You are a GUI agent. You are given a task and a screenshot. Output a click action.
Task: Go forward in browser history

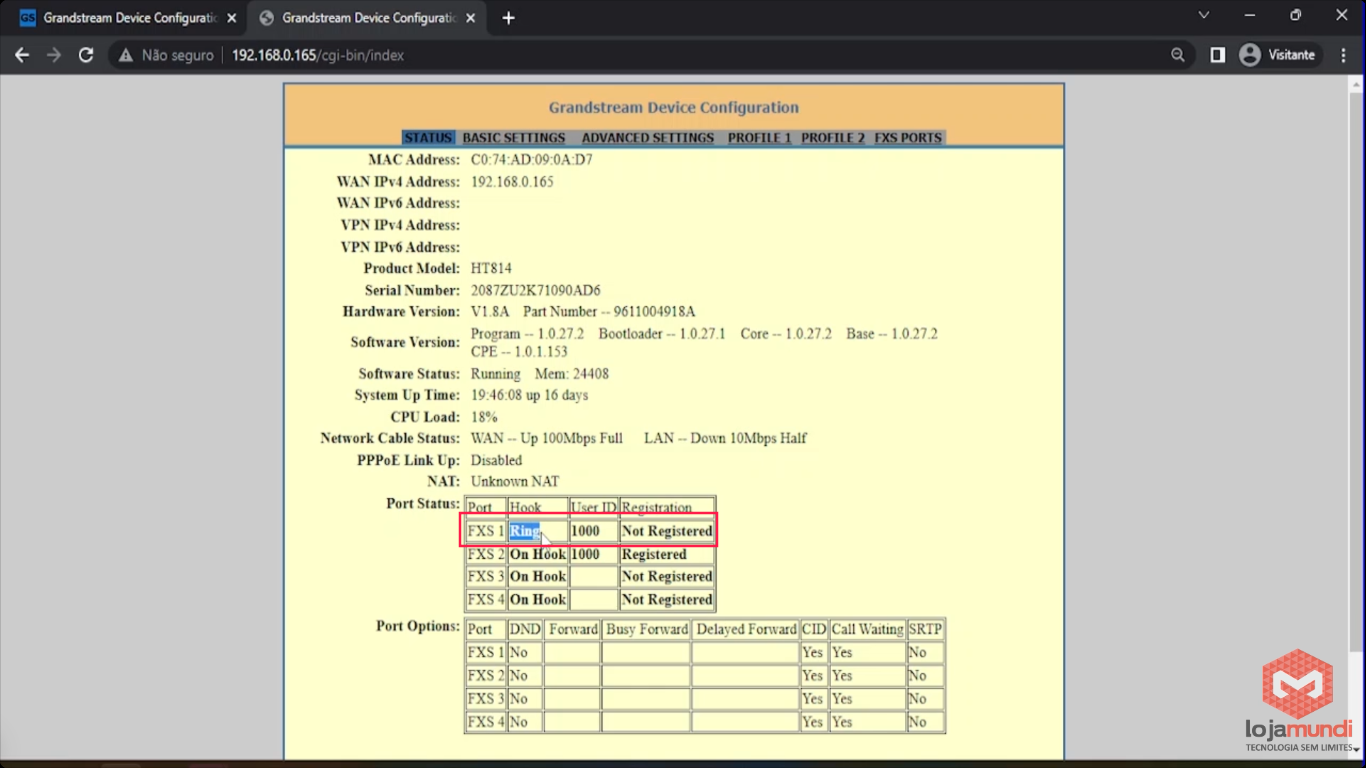tap(54, 55)
